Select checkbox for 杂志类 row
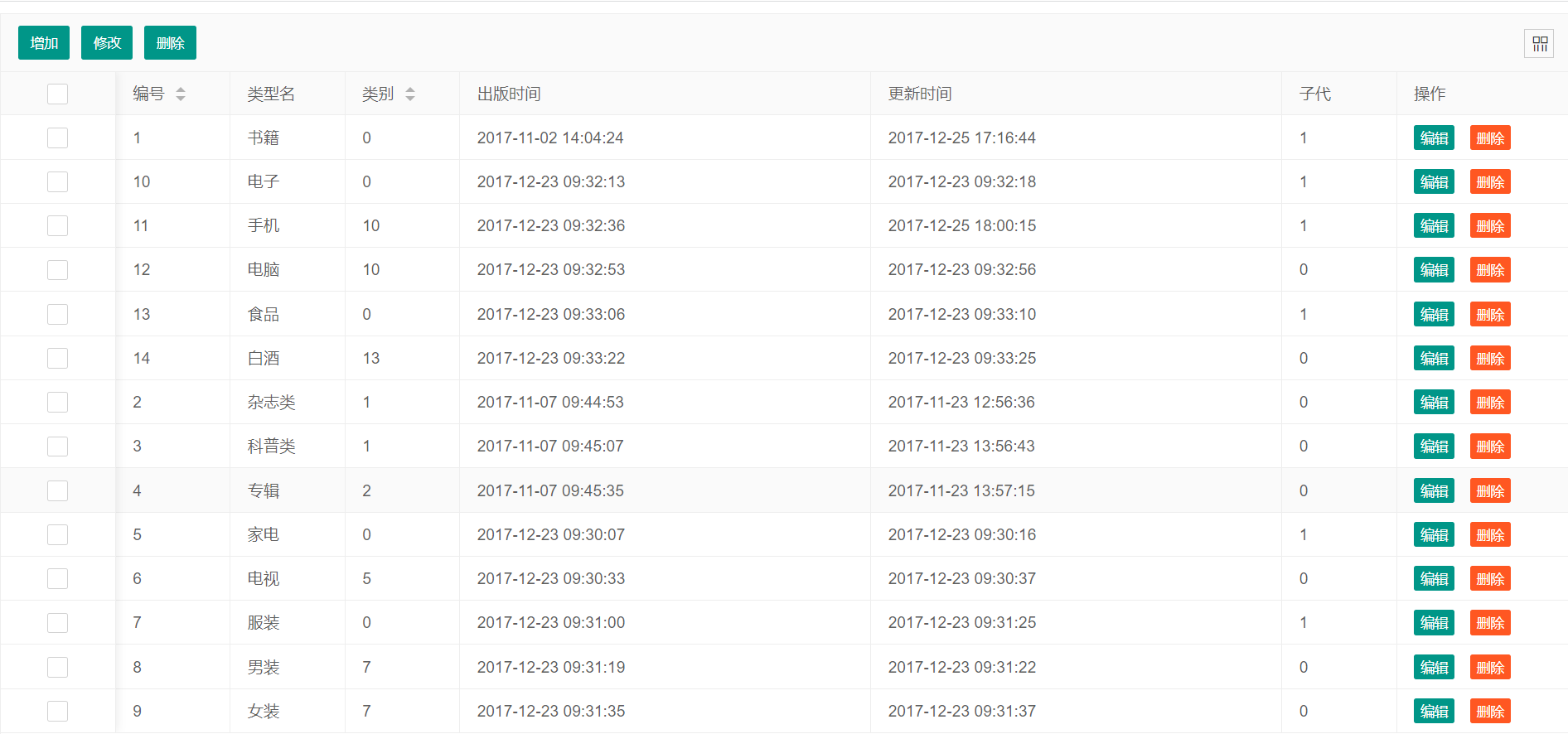1568x734 pixels. [58, 402]
